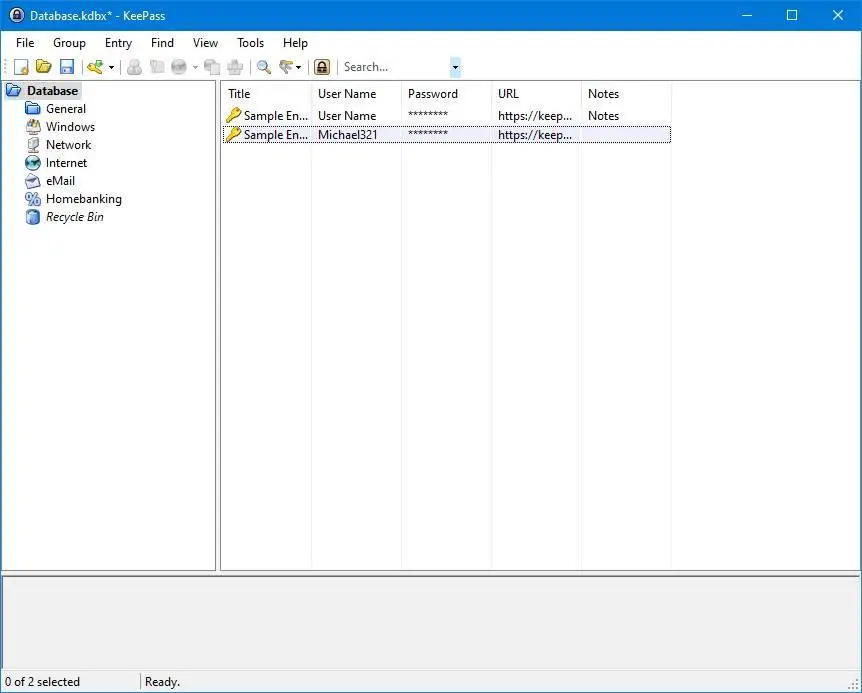Click the password asterisks in Michael321 row

tap(428, 134)
